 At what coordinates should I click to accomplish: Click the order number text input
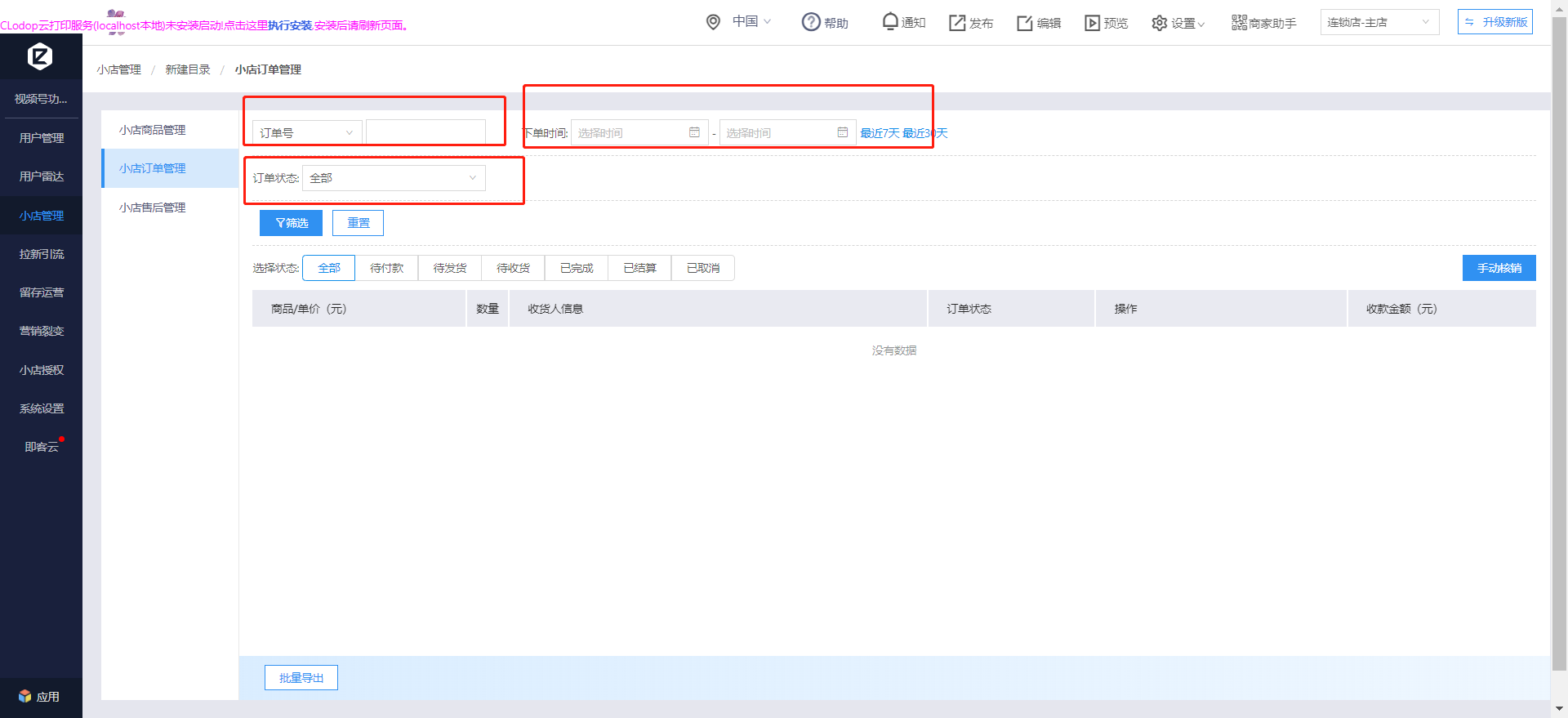[425, 132]
